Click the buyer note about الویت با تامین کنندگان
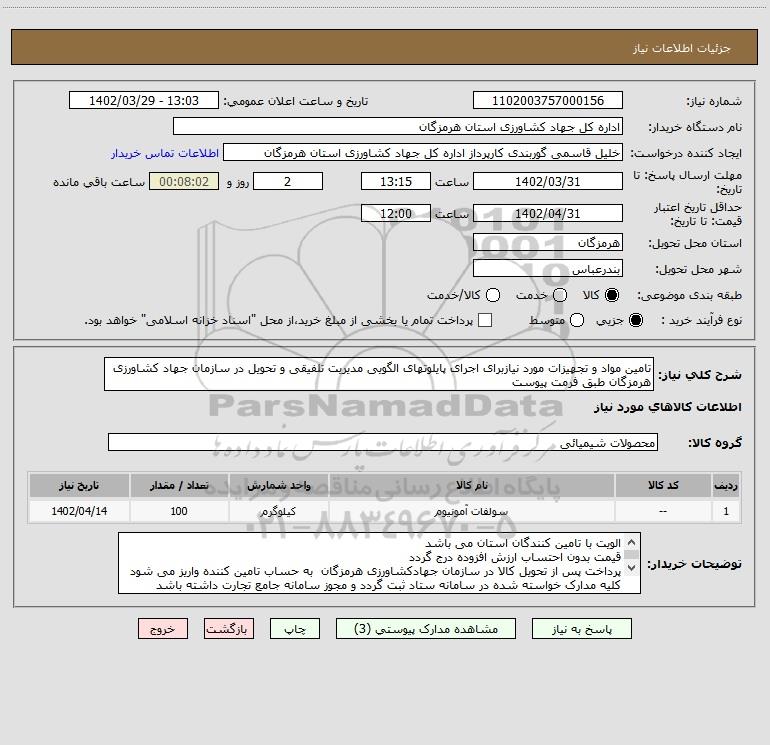 [x=523, y=543]
